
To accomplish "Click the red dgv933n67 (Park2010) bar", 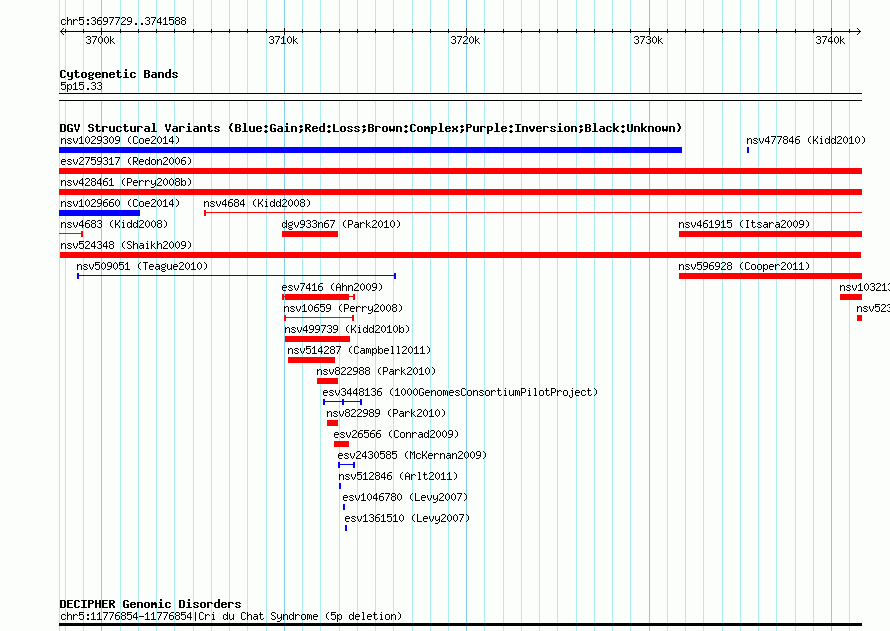I will tap(310, 234).
